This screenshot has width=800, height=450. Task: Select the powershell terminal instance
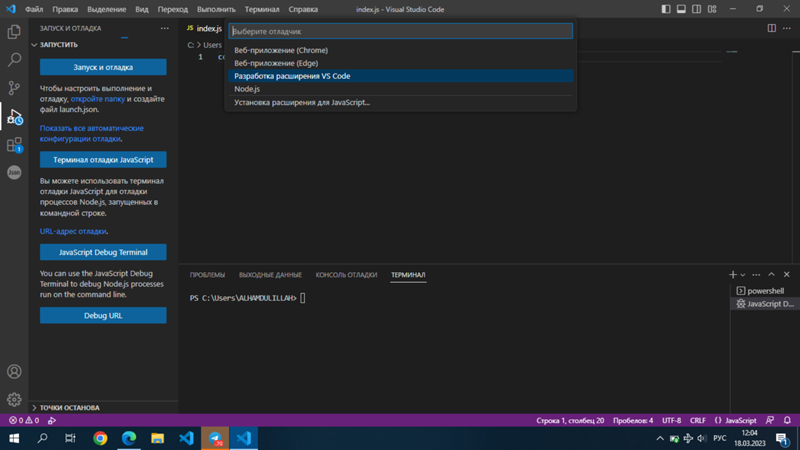tap(765, 291)
